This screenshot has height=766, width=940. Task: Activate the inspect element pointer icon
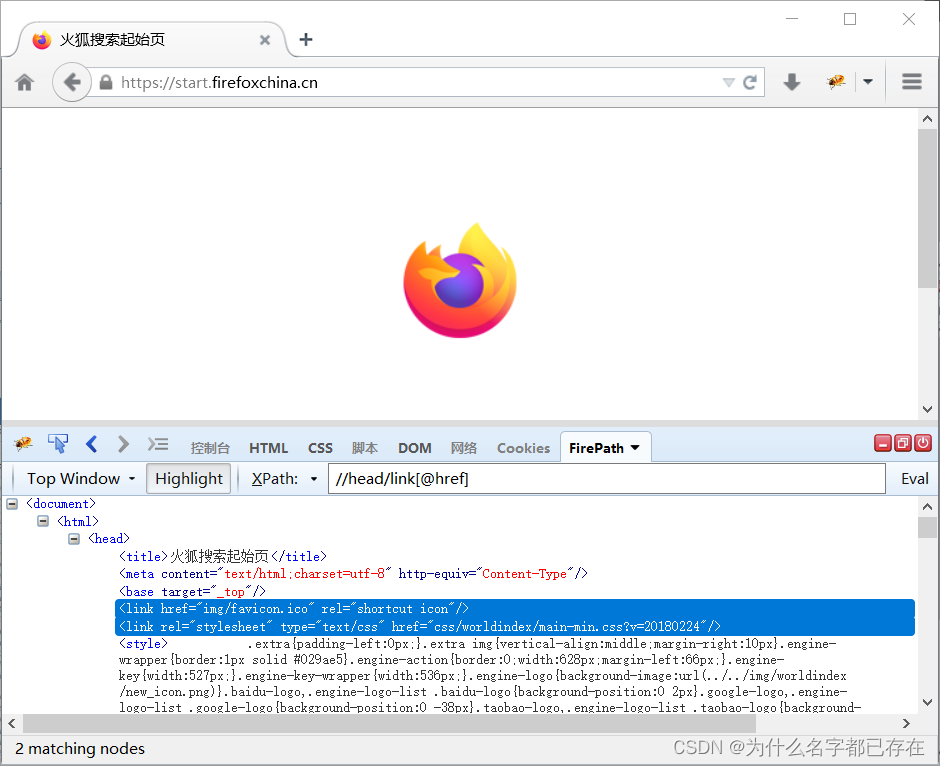click(x=58, y=444)
